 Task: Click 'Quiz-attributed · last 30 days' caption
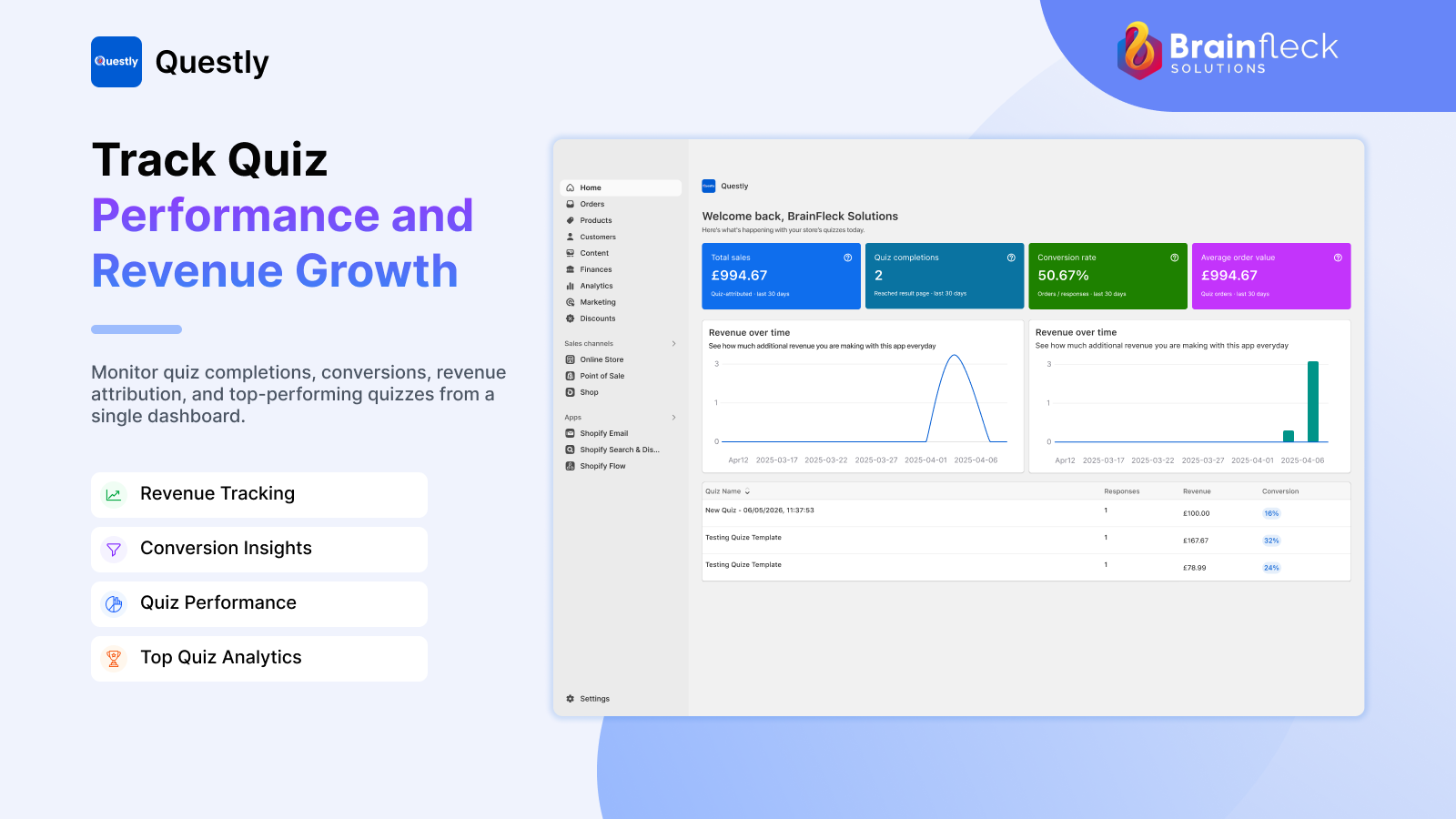click(750, 294)
